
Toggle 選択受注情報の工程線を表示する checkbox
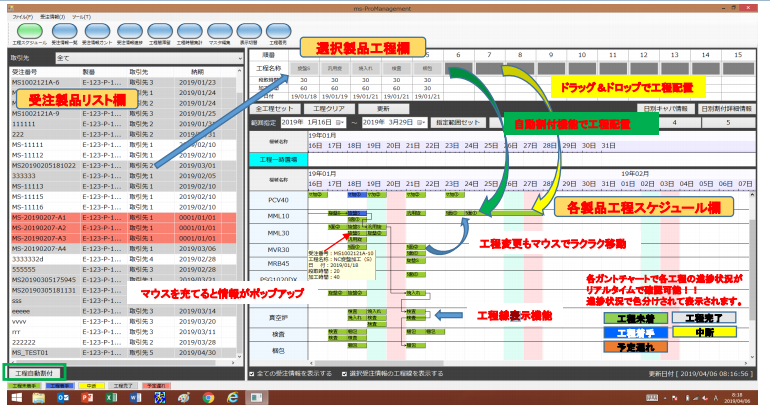click(344, 374)
